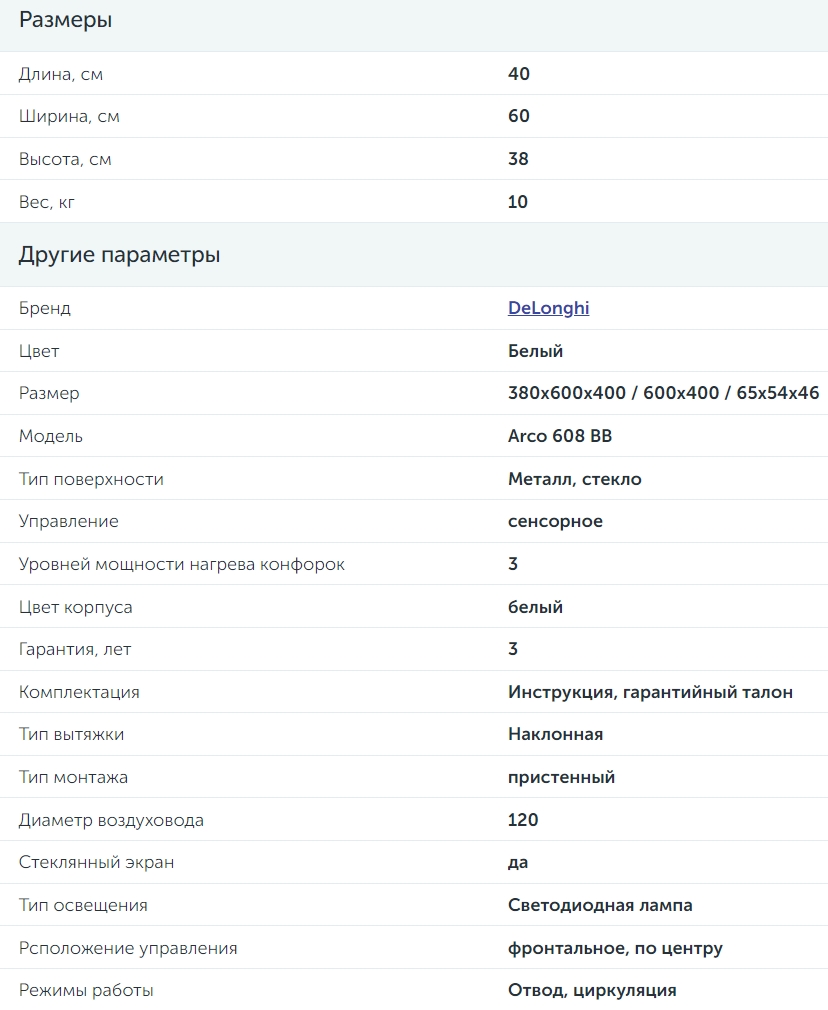Viewport: 828px width, 1010px height.
Task: Click the Бренд row label
Action: click(x=44, y=308)
